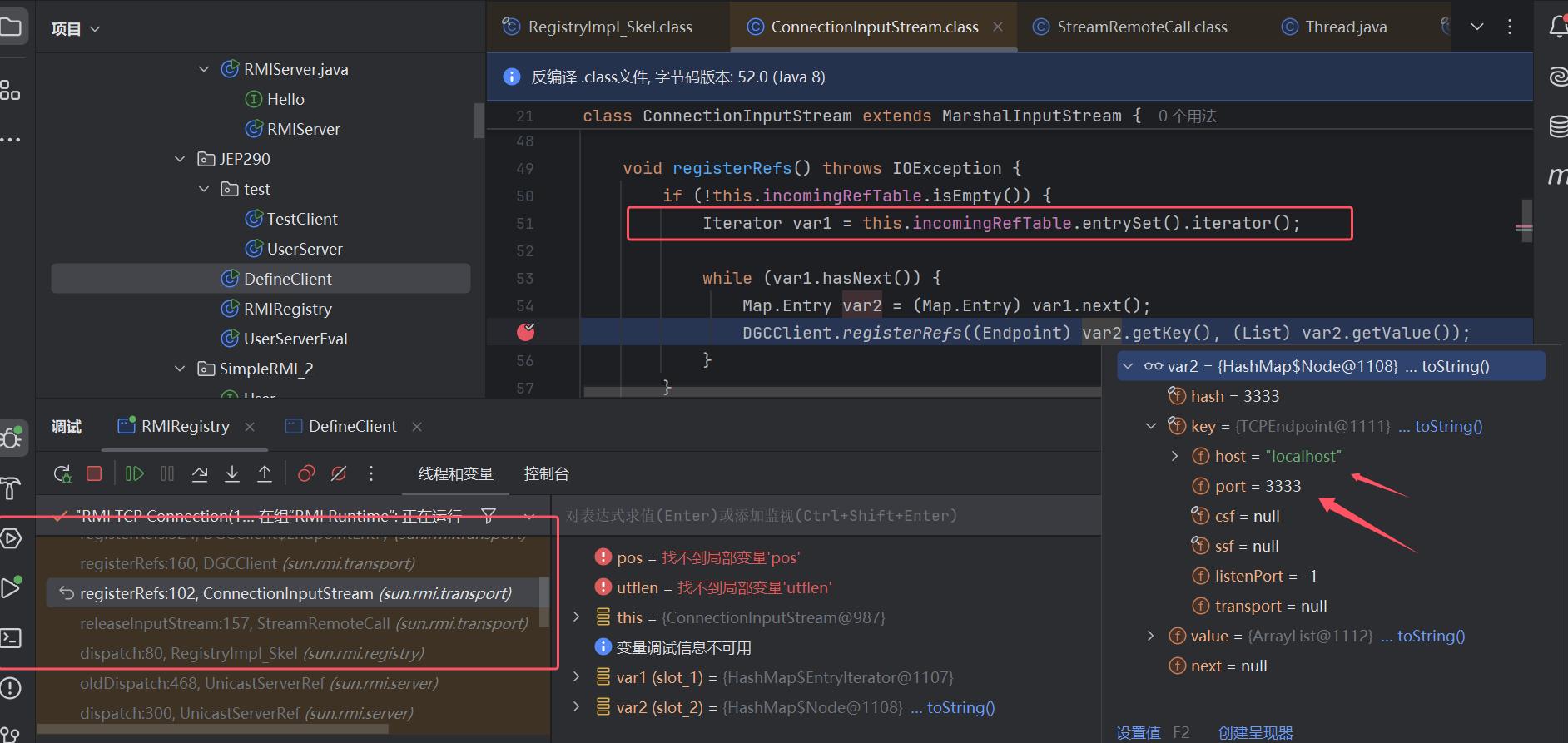Open the Git tool window icon

(x=10, y=736)
